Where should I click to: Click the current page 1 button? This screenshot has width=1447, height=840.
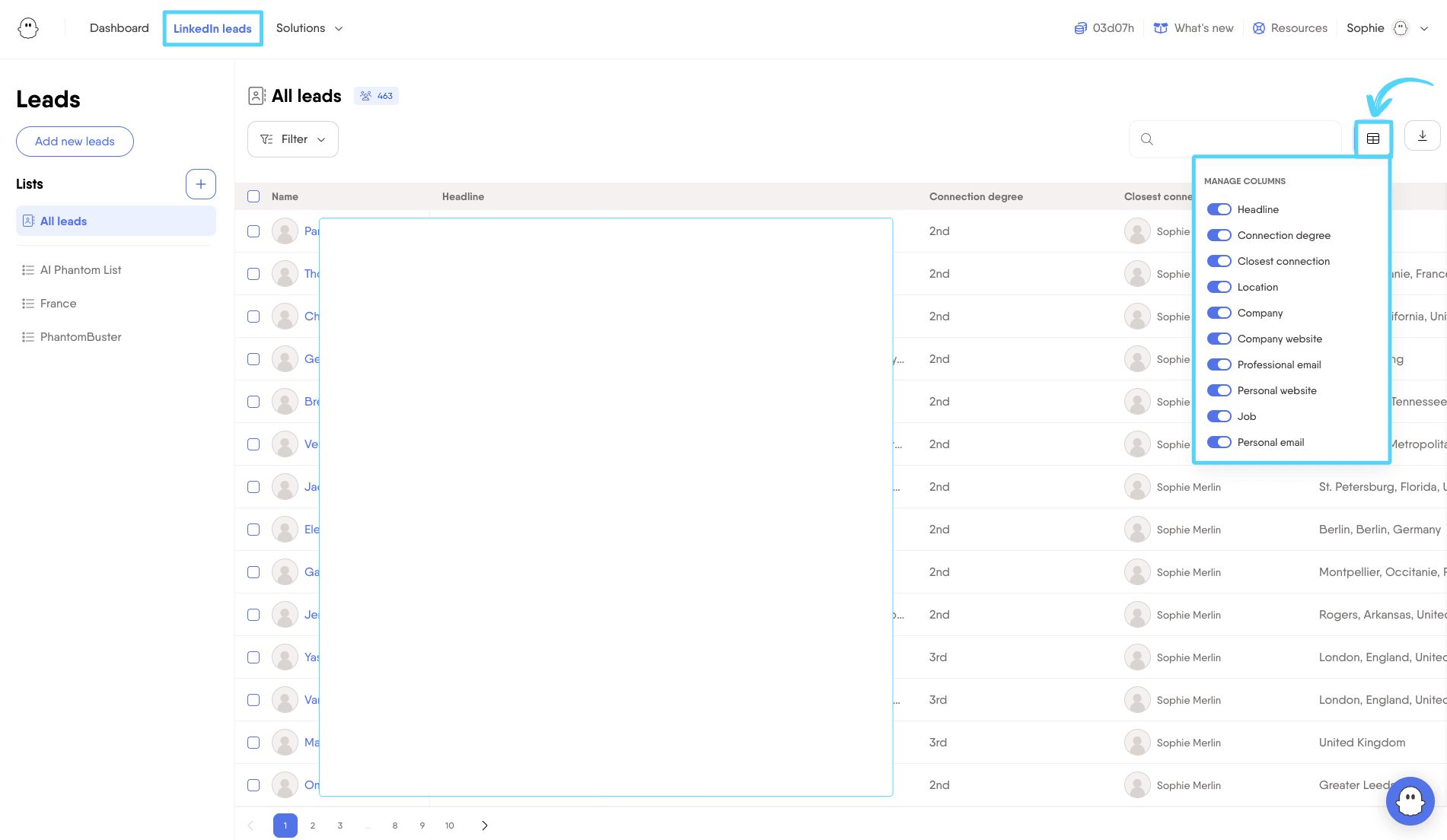coord(285,826)
